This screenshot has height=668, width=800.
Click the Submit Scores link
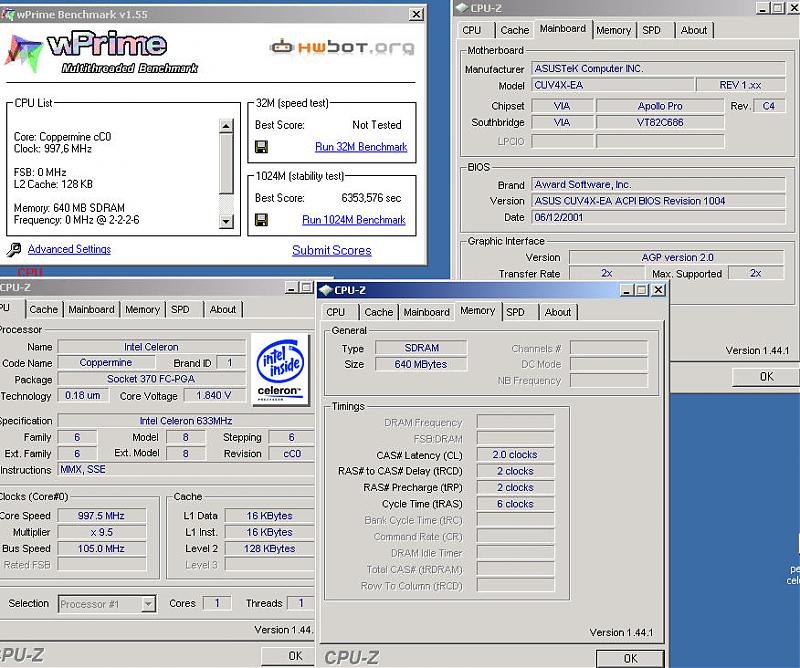pos(332,251)
